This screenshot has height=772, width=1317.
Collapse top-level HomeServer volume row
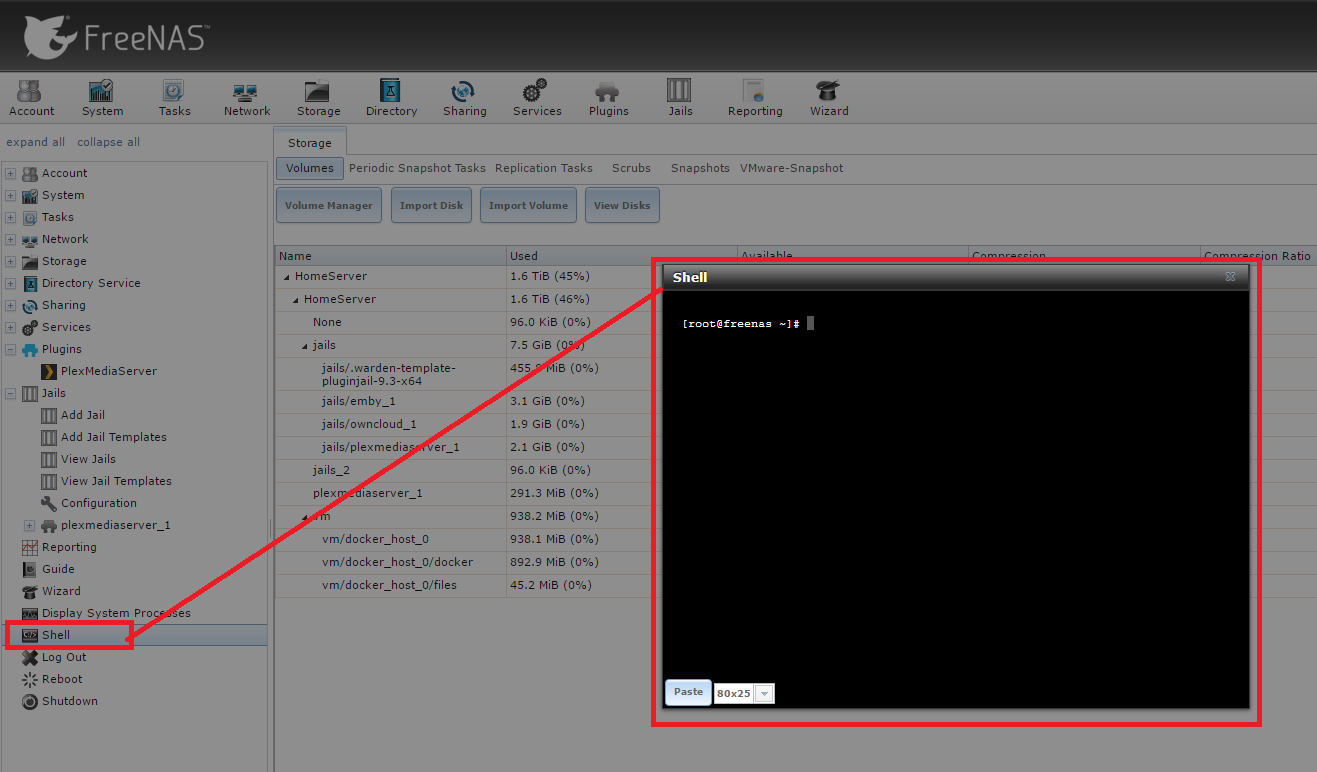[287, 277]
